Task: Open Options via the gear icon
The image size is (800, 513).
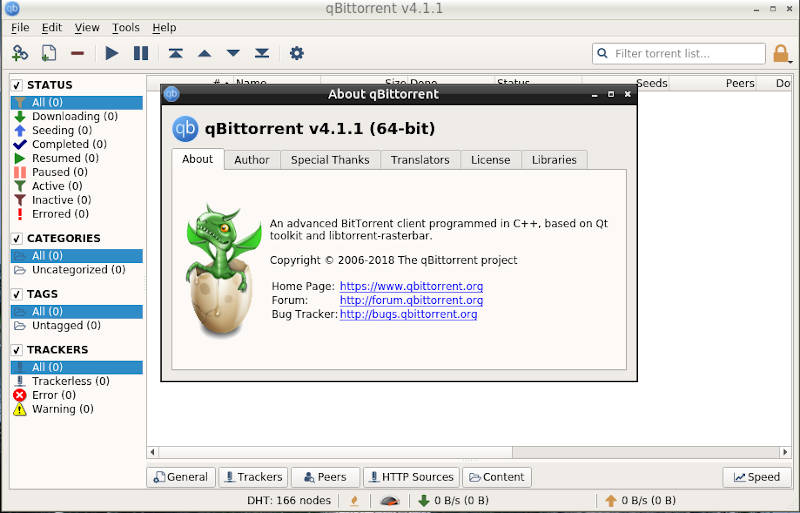Action: pos(296,53)
